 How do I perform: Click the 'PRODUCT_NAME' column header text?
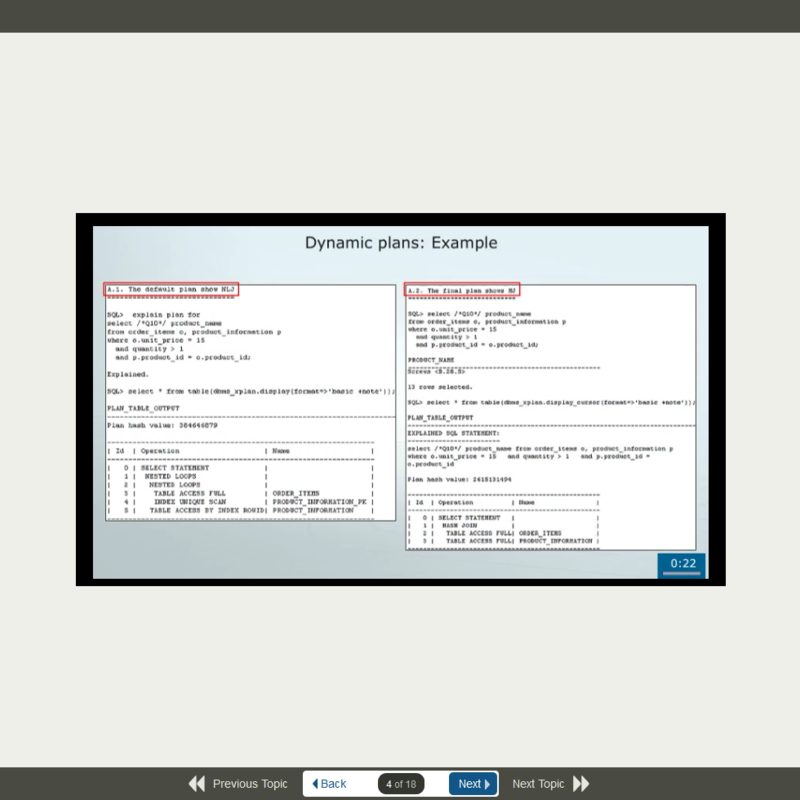coord(431,360)
